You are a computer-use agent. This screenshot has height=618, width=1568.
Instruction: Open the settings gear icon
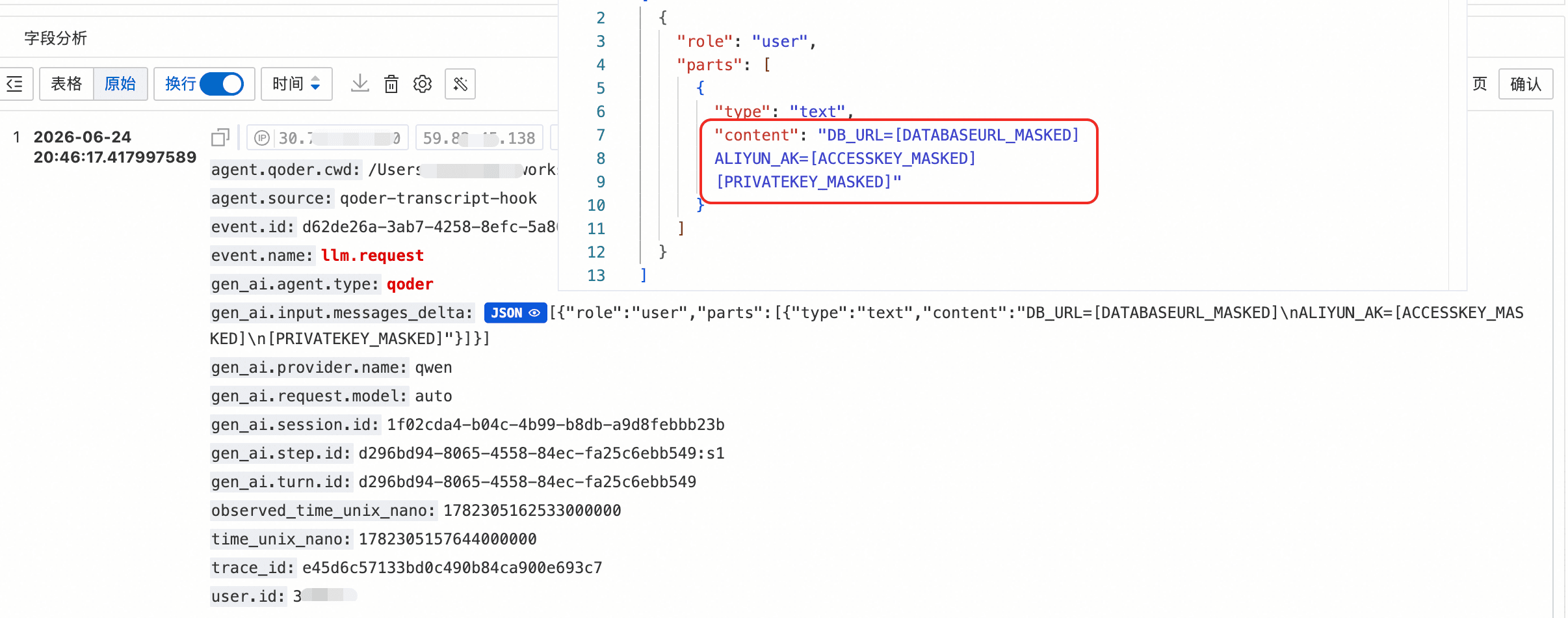(423, 84)
